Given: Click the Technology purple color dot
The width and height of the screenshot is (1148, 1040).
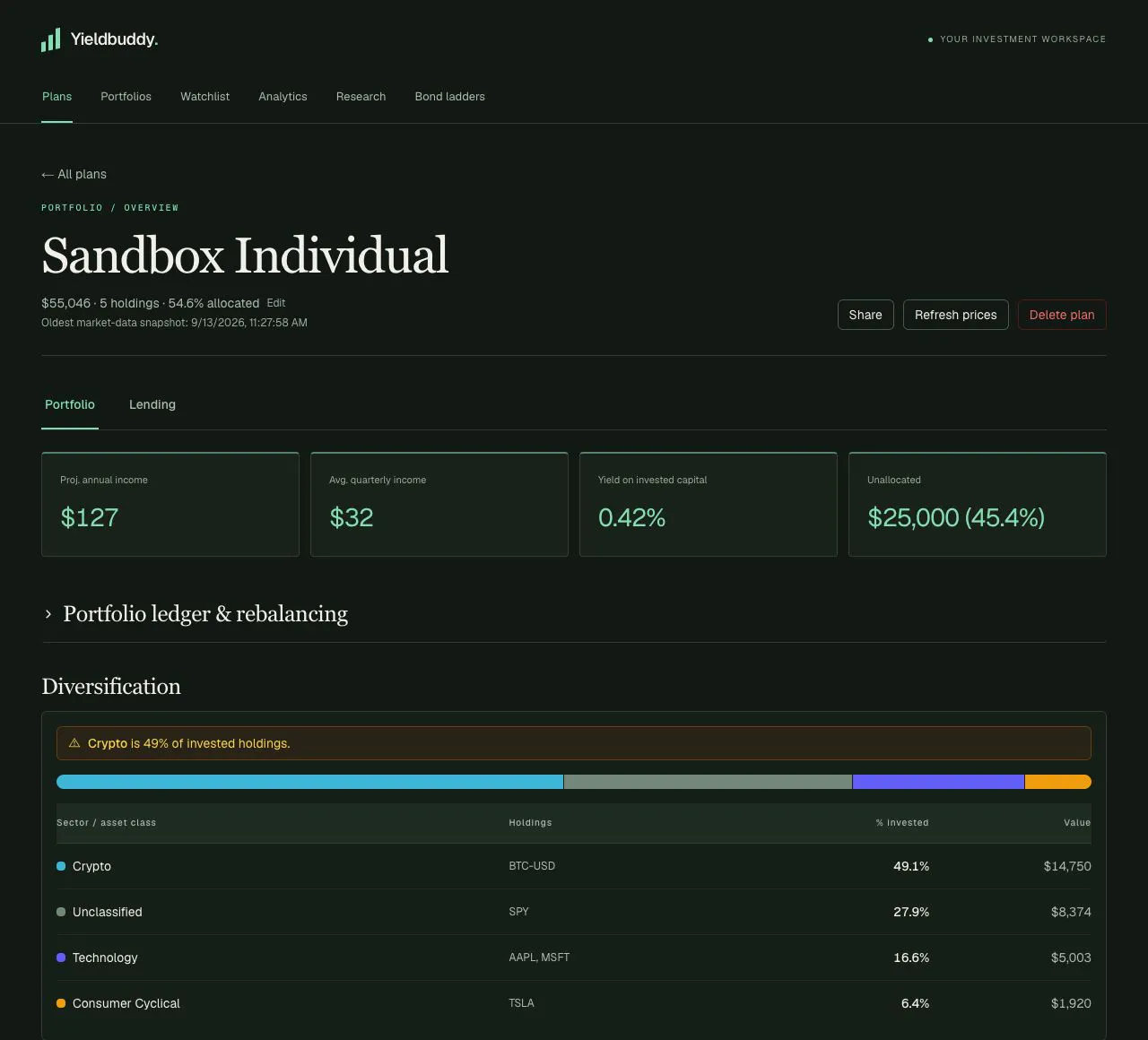Looking at the screenshot, I should [61, 958].
